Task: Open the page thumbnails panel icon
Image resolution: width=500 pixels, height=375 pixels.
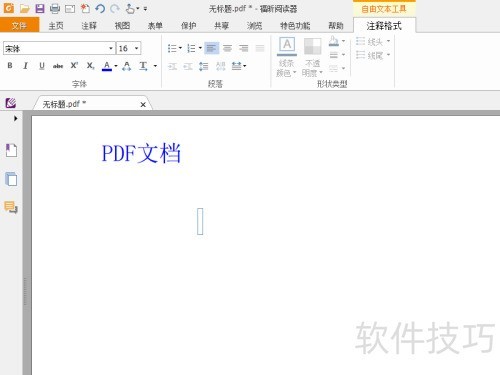Action: click(11, 179)
